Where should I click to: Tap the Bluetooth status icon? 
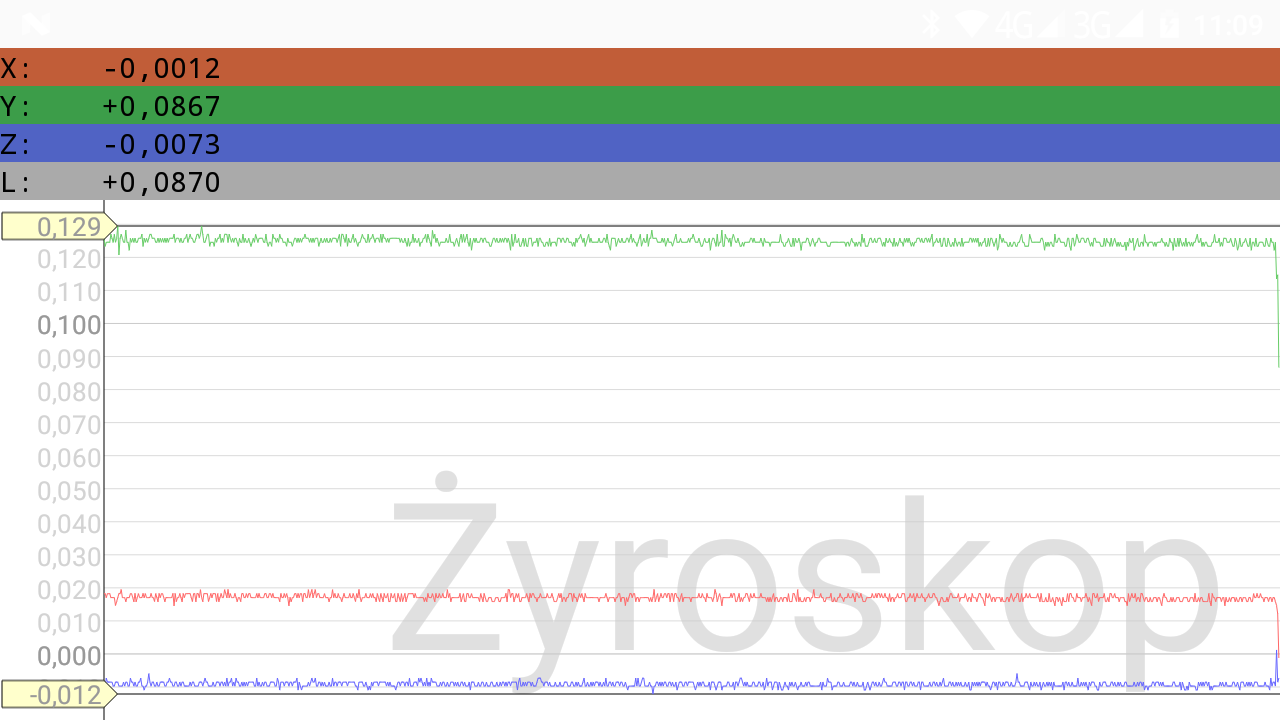click(931, 24)
